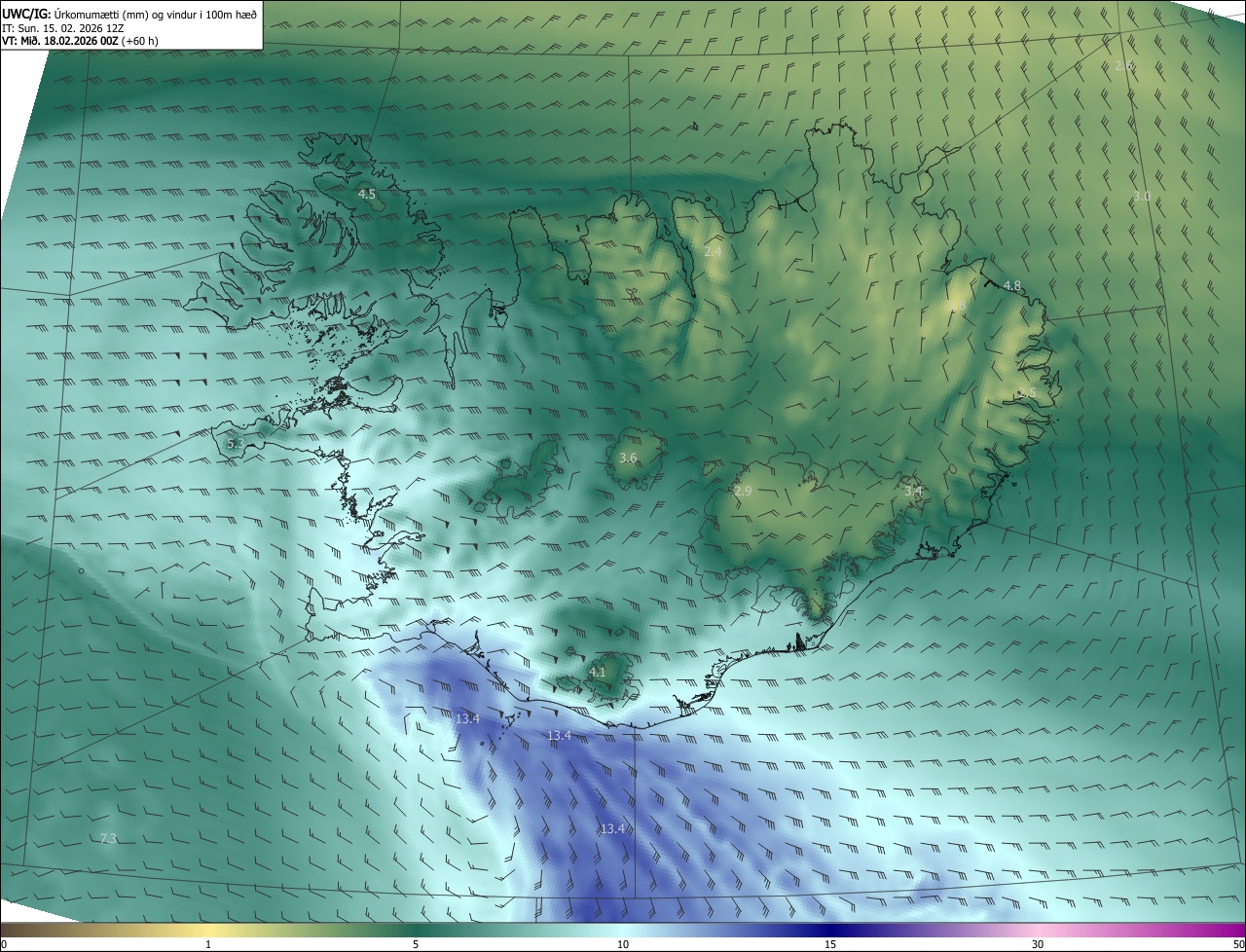Click the valid time 'VT: Mið. 18.02.2026 00Z (+60 h)'
1246x952 pixels.
[80, 40]
